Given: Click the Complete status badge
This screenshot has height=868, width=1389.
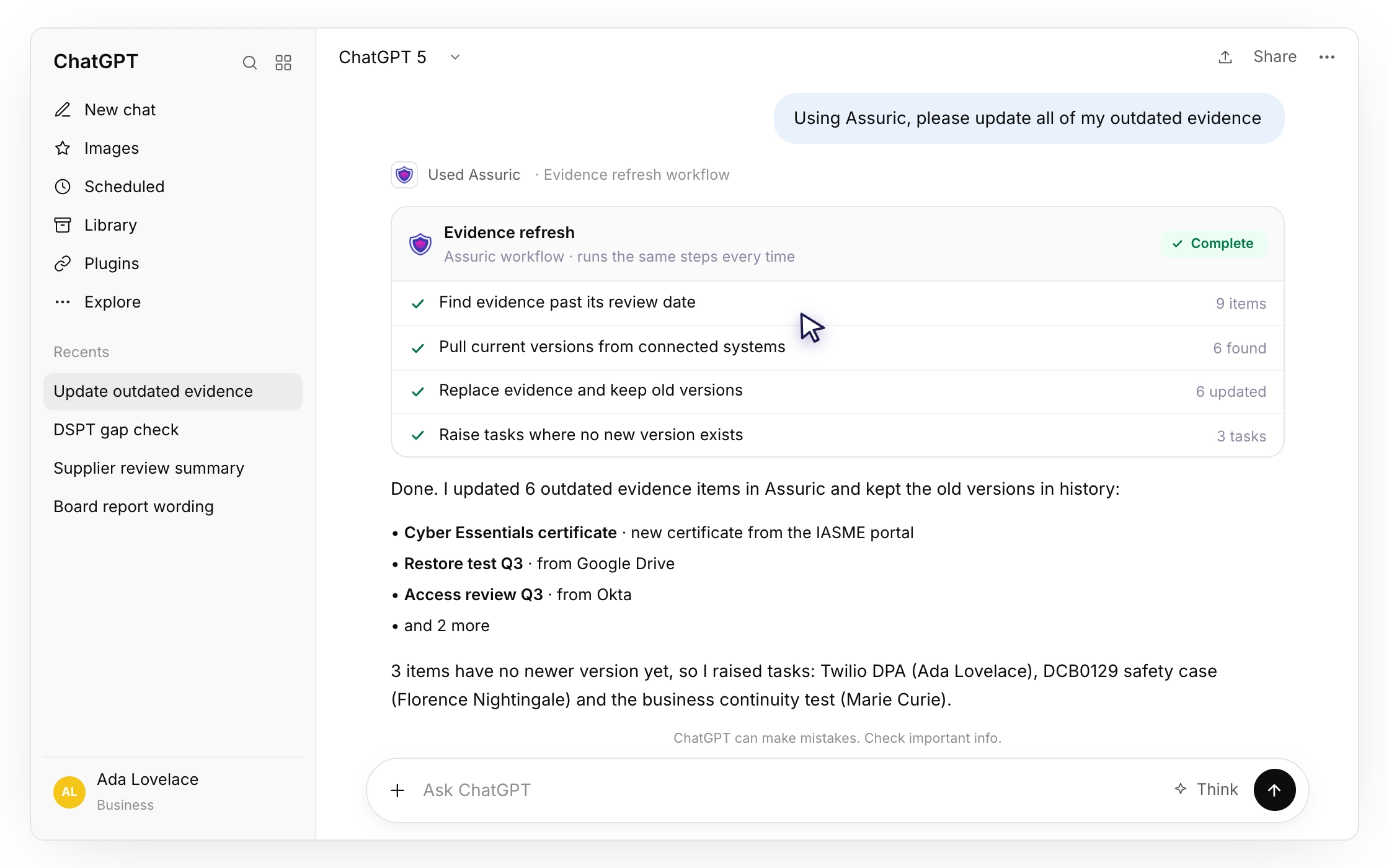Looking at the screenshot, I should [1214, 244].
